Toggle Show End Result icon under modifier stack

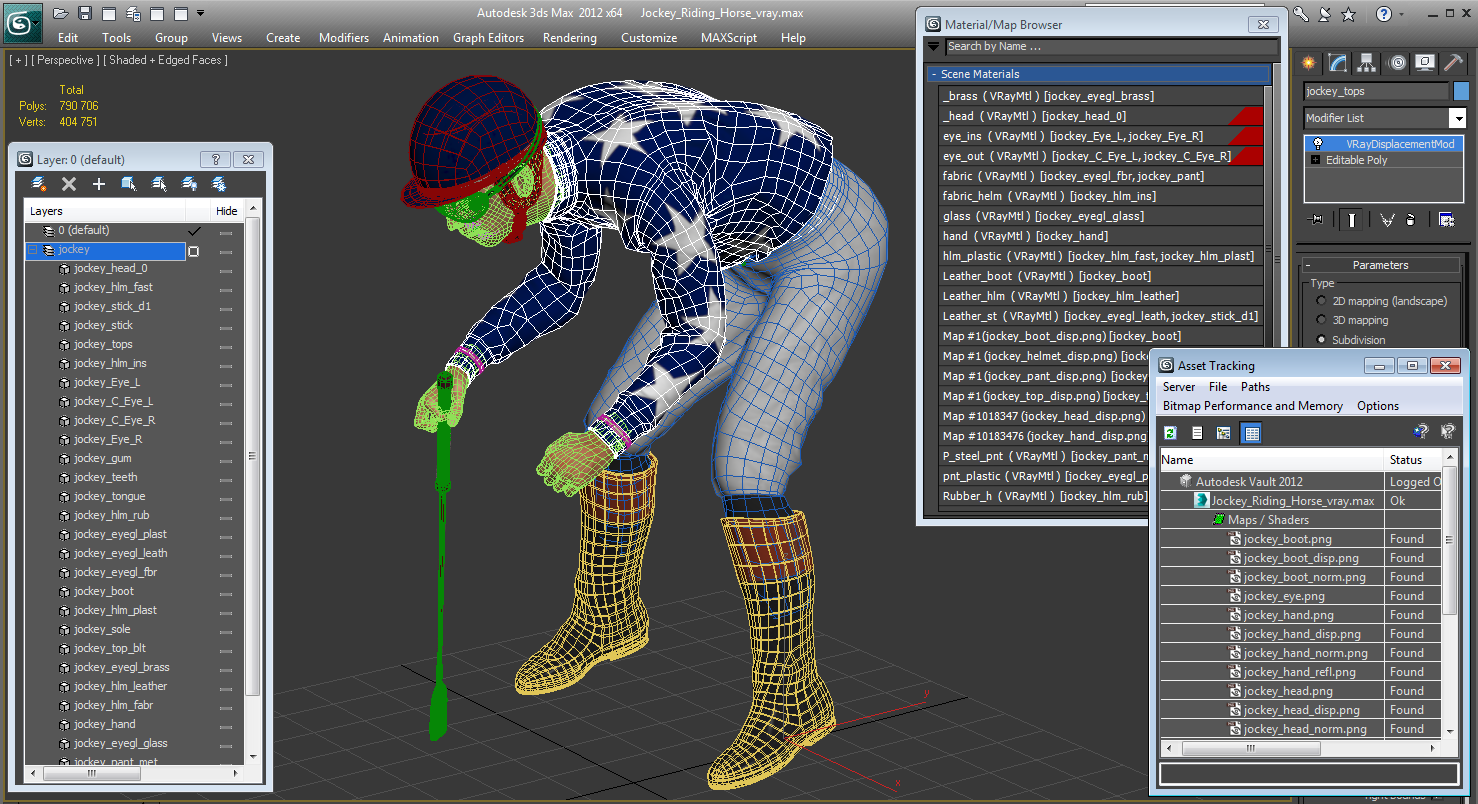click(x=1352, y=220)
